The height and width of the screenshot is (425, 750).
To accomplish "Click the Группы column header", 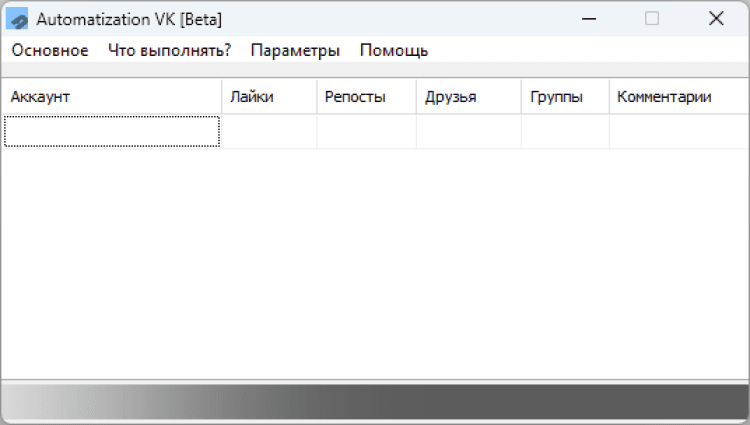I will (x=565, y=97).
